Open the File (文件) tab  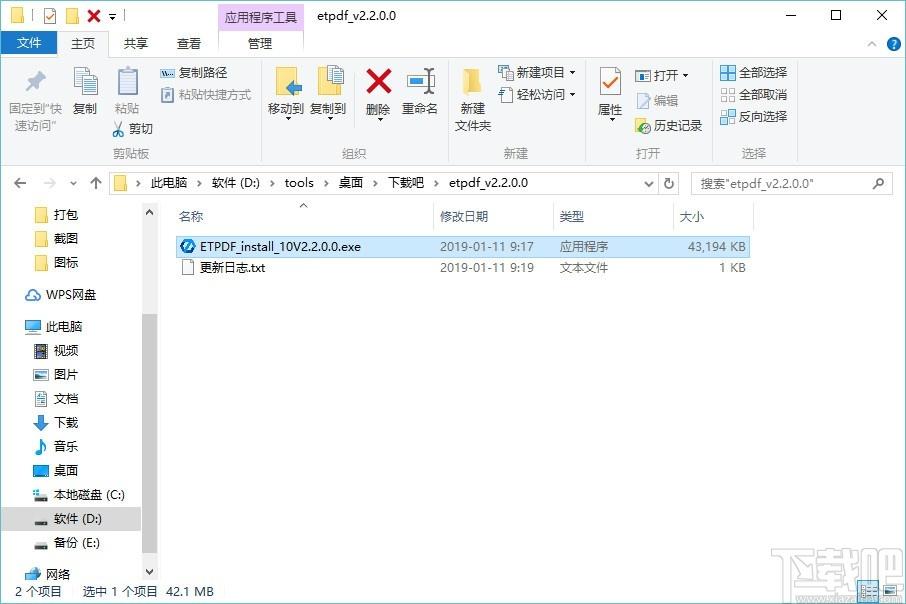pos(29,43)
